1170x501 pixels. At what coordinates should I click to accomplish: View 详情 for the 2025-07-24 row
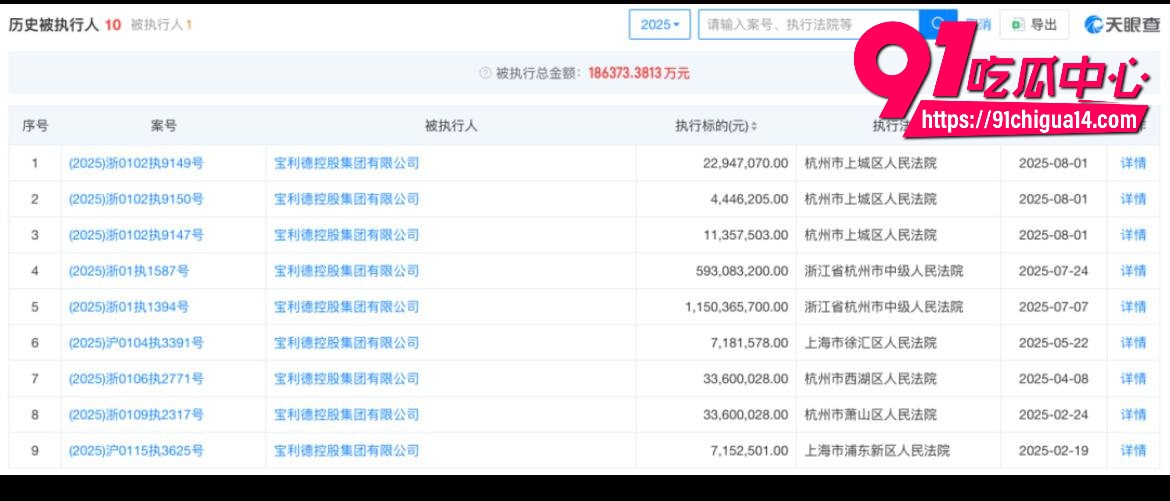pos(1133,270)
